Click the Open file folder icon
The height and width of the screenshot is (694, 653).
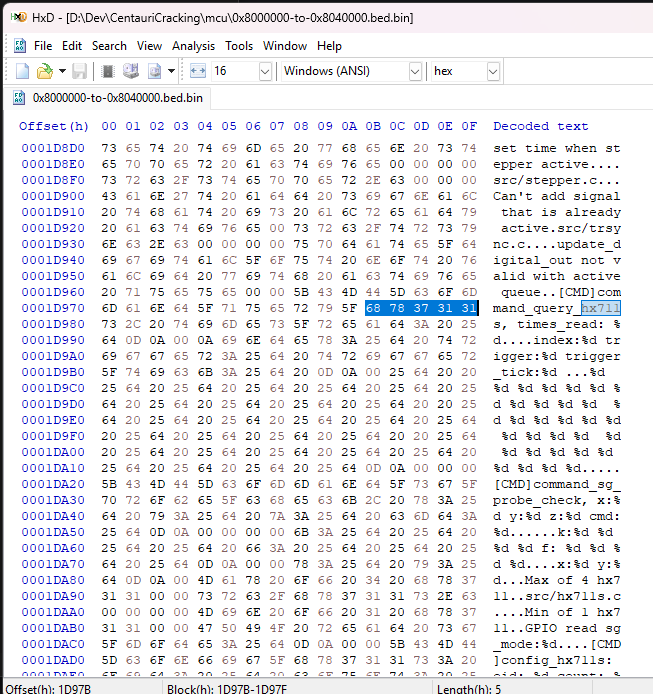[x=44, y=71]
